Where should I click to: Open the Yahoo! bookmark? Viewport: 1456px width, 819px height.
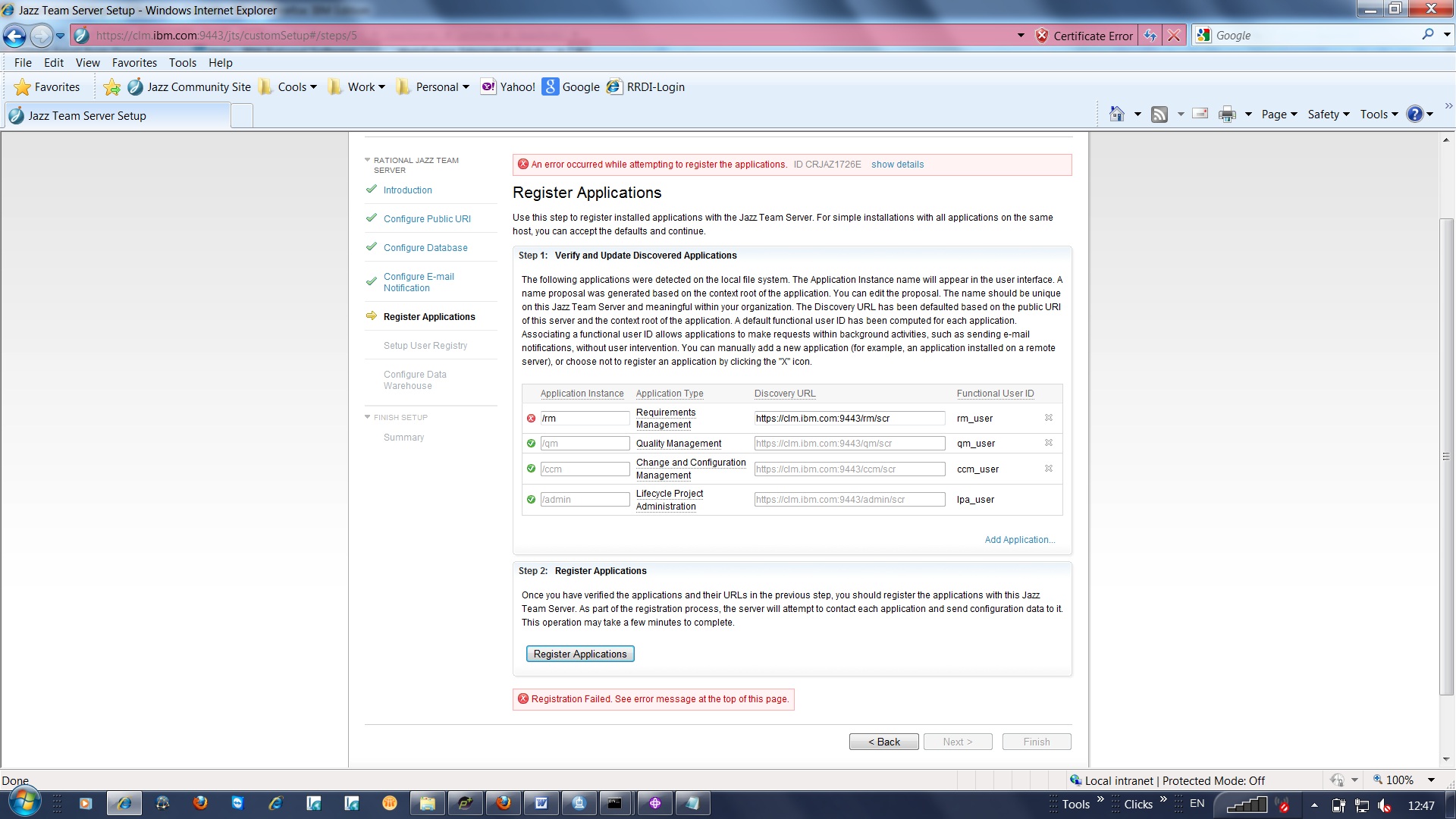508,87
